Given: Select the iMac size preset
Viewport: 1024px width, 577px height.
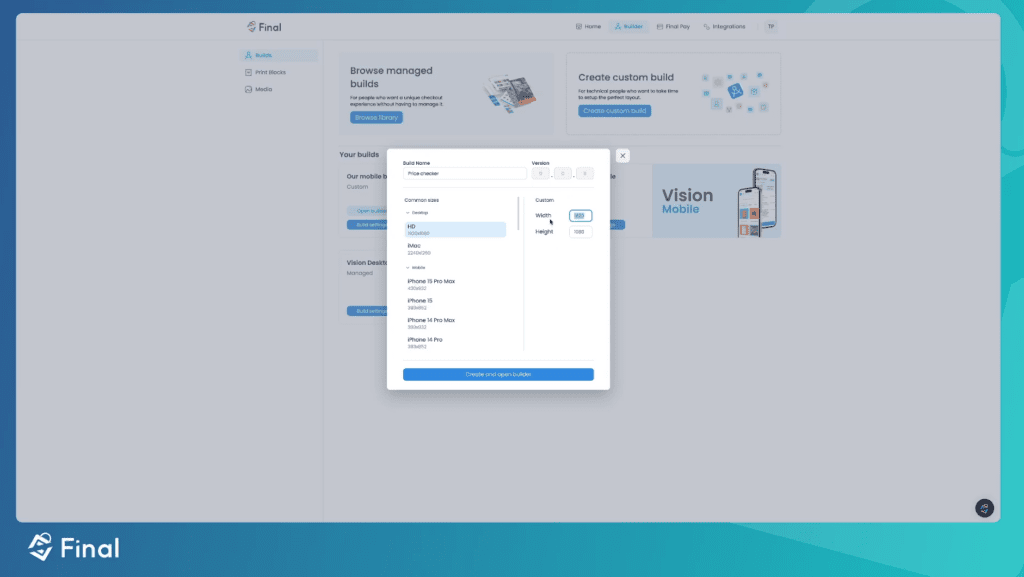Looking at the screenshot, I should point(455,248).
